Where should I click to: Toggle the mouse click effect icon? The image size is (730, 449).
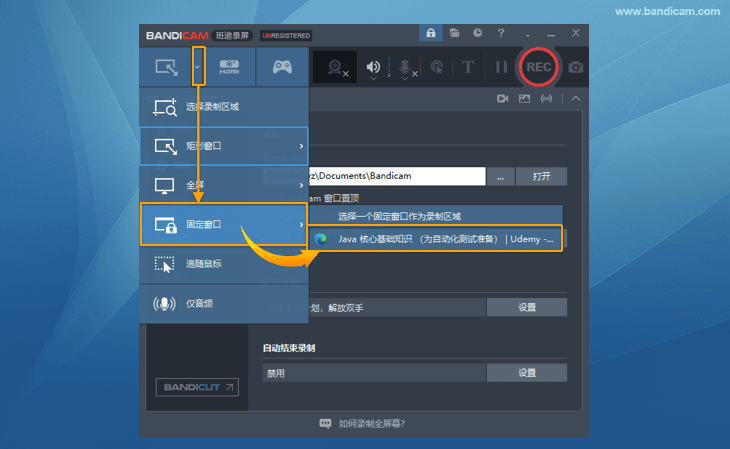click(437, 67)
